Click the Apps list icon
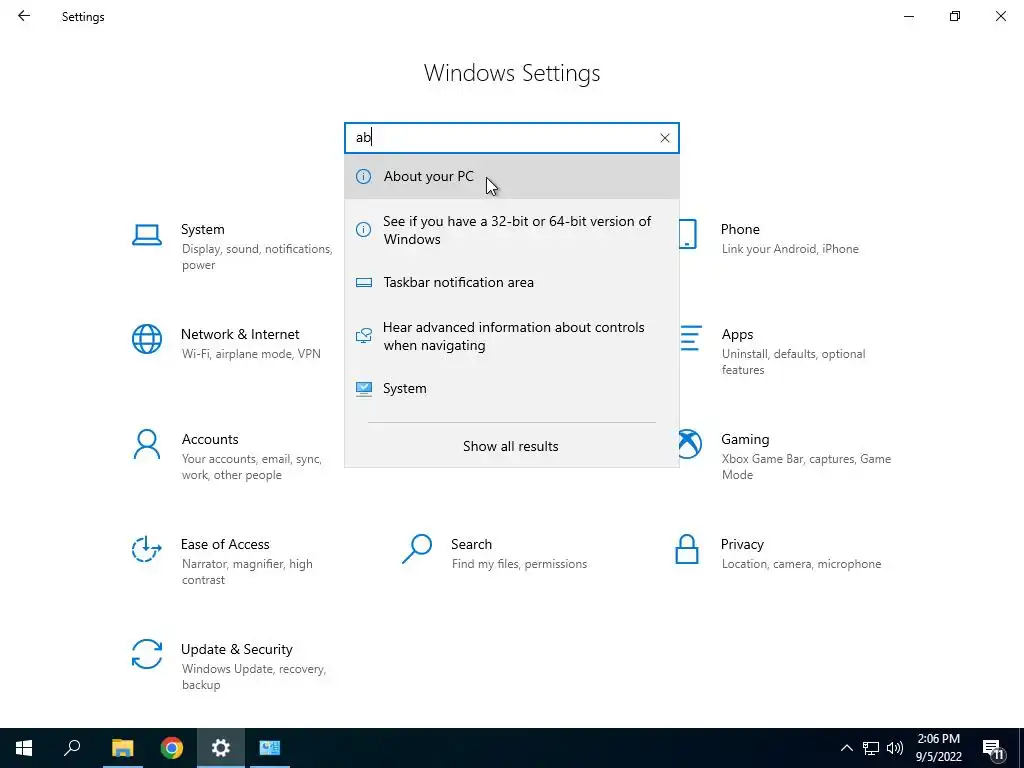This screenshot has height=768, width=1024. 691,338
